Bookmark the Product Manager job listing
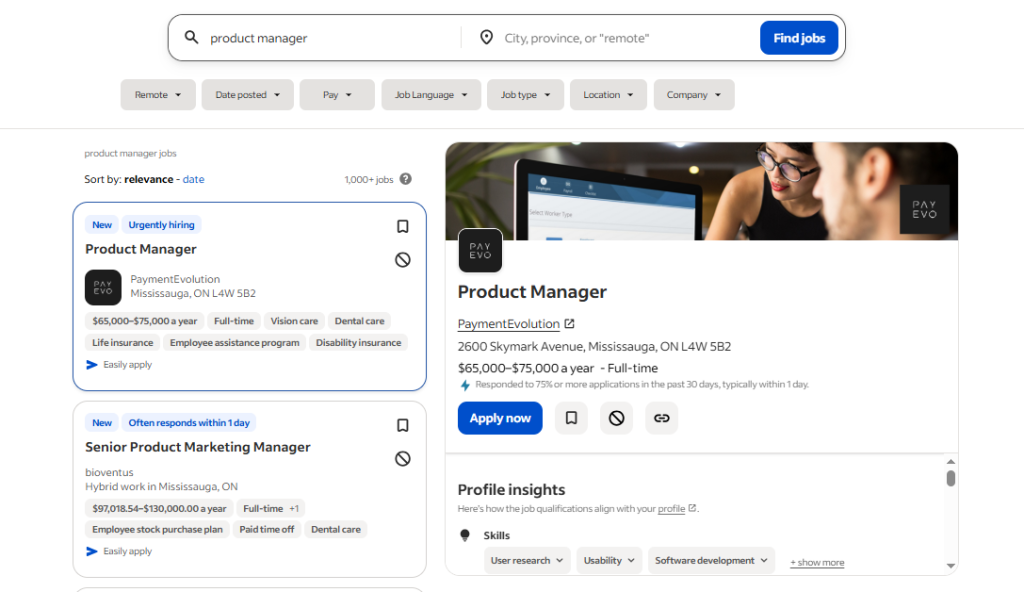 403,227
